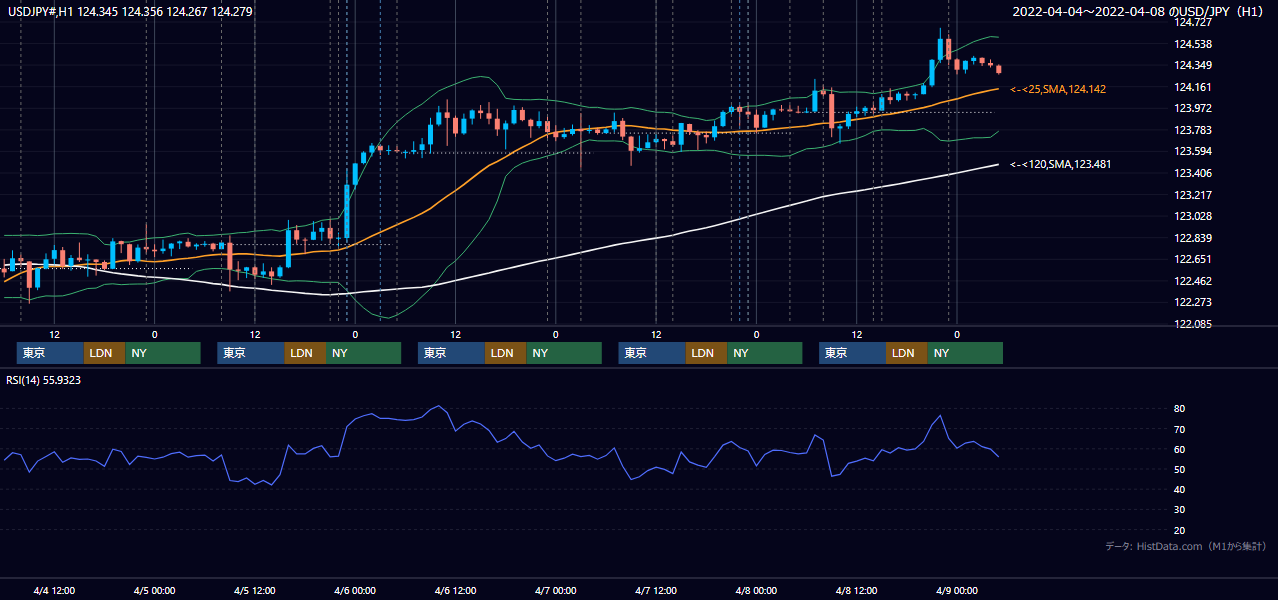Screen dimensions: 1278x600
Task: Click RSI scale value 40
Action: pyautogui.click(x=1180, y=489)
